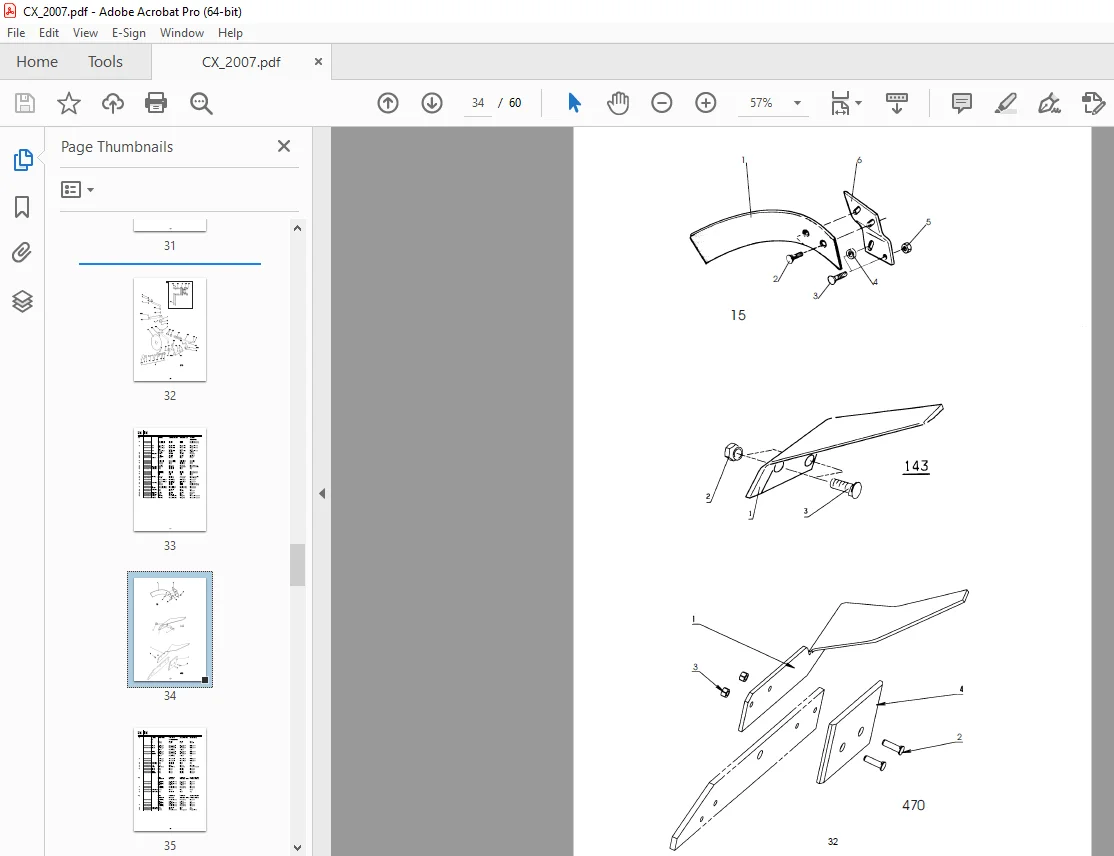
Task: Print the document via printer icon
Action: [x=156, y=103]
